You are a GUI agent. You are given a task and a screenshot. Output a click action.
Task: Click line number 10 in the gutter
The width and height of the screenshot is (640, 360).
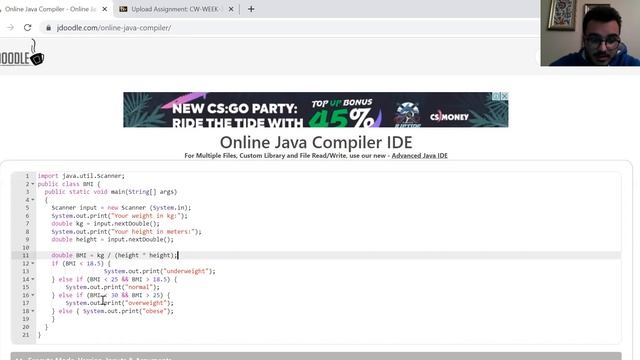click(26, 248)
